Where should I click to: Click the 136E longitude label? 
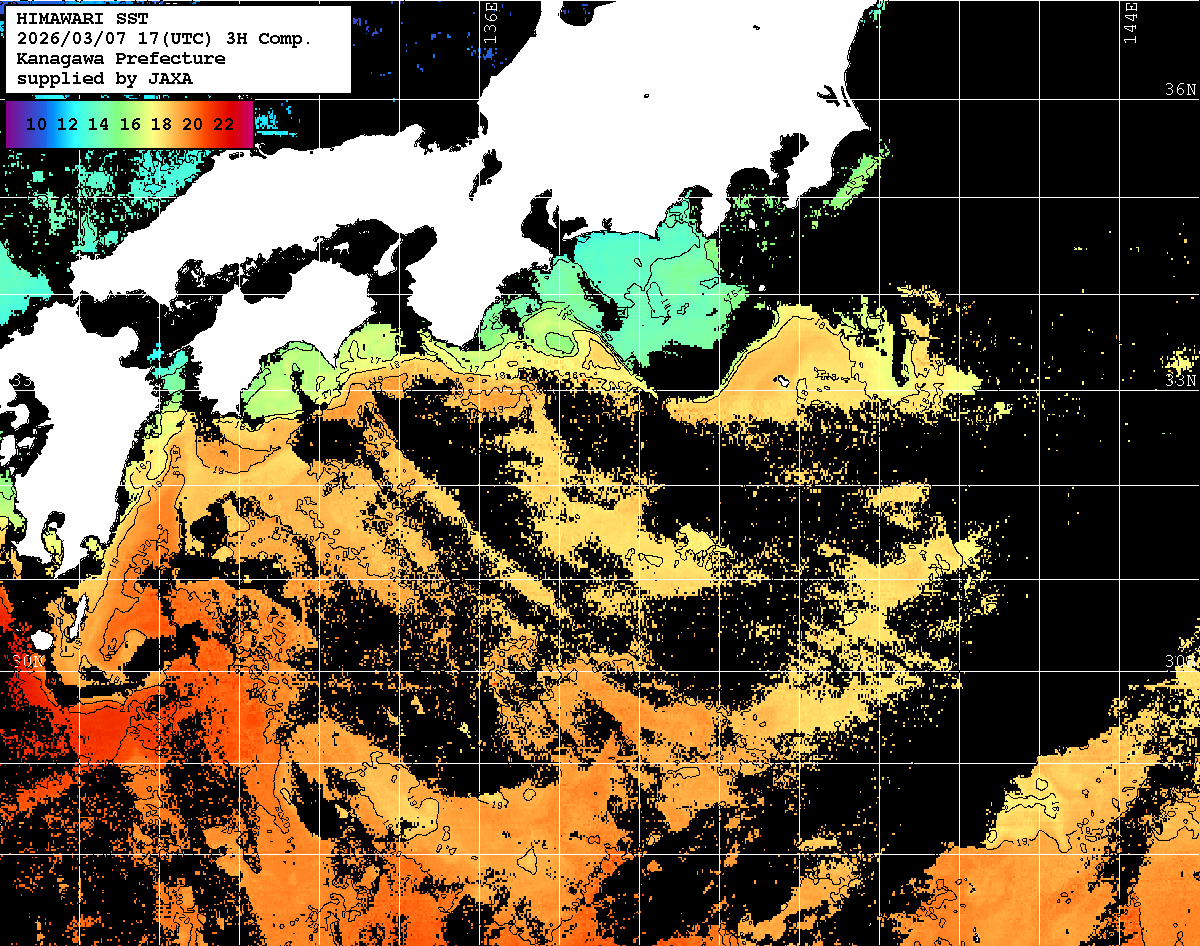click(490, 22)
